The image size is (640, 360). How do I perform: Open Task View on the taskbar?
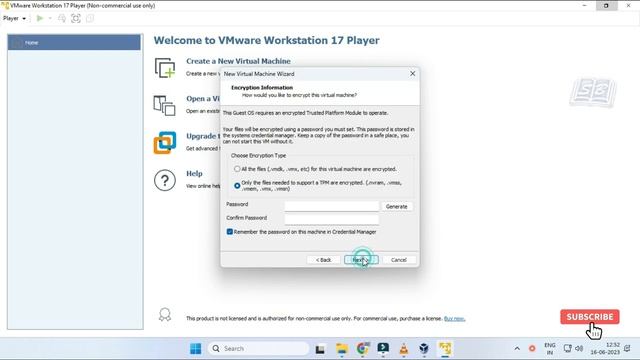click(320, 349)
